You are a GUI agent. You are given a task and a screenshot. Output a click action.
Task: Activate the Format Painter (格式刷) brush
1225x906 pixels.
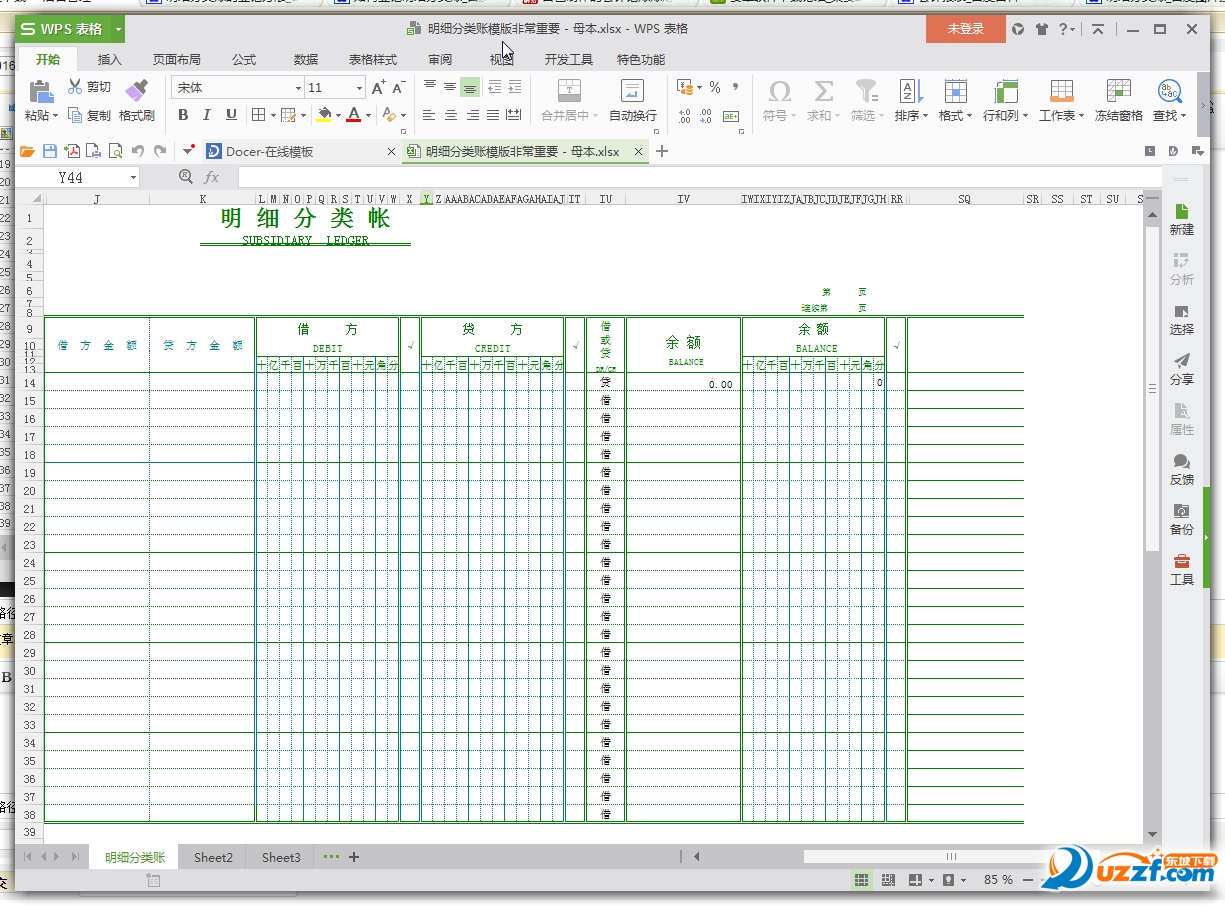click(136, 91)
